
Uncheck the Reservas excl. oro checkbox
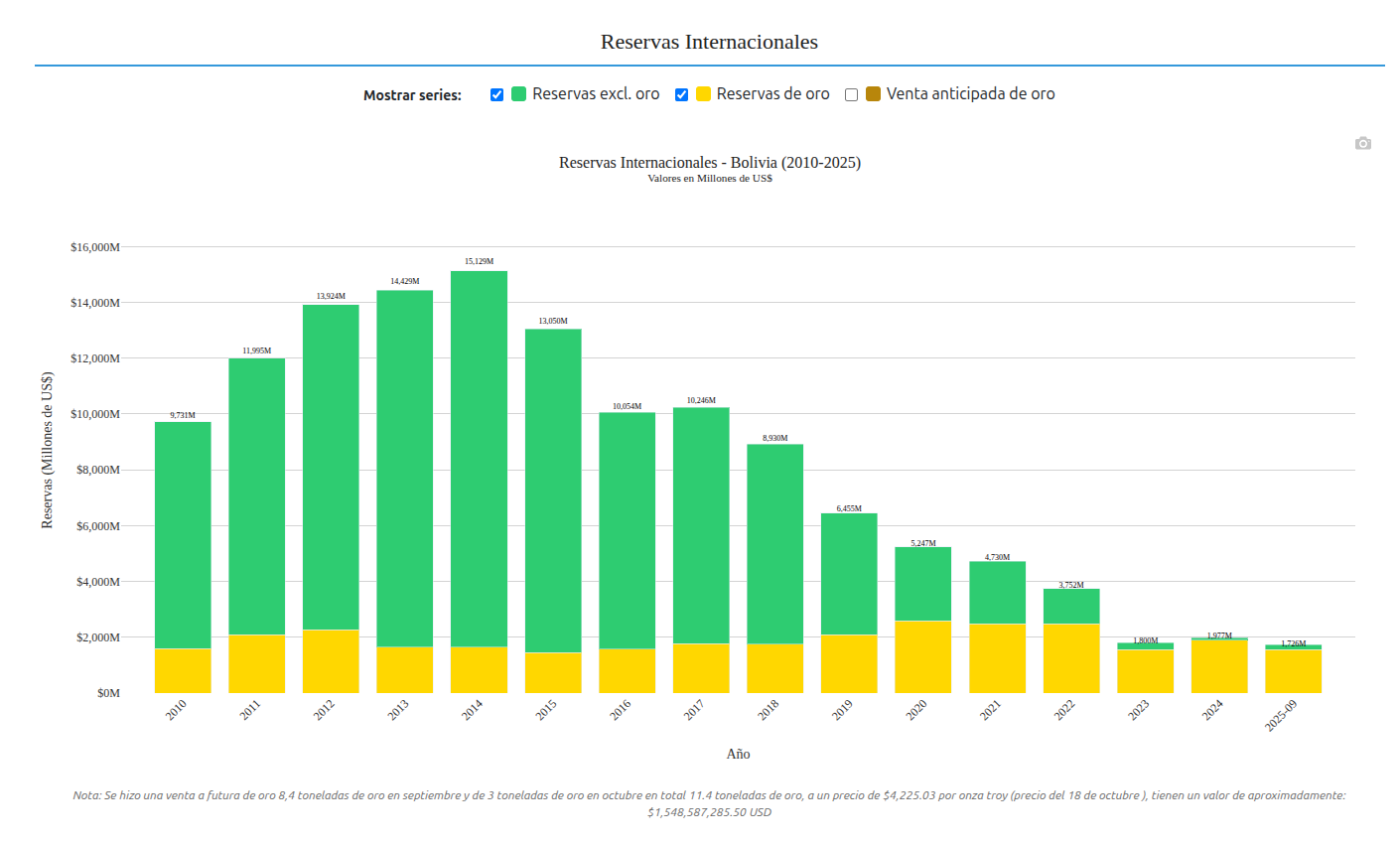click(496, 94)
